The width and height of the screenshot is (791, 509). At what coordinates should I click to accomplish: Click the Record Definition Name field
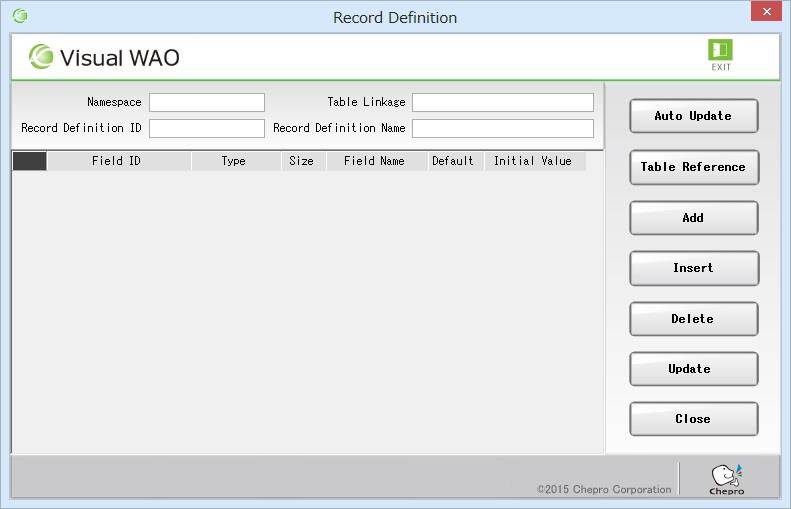[502, 128]
